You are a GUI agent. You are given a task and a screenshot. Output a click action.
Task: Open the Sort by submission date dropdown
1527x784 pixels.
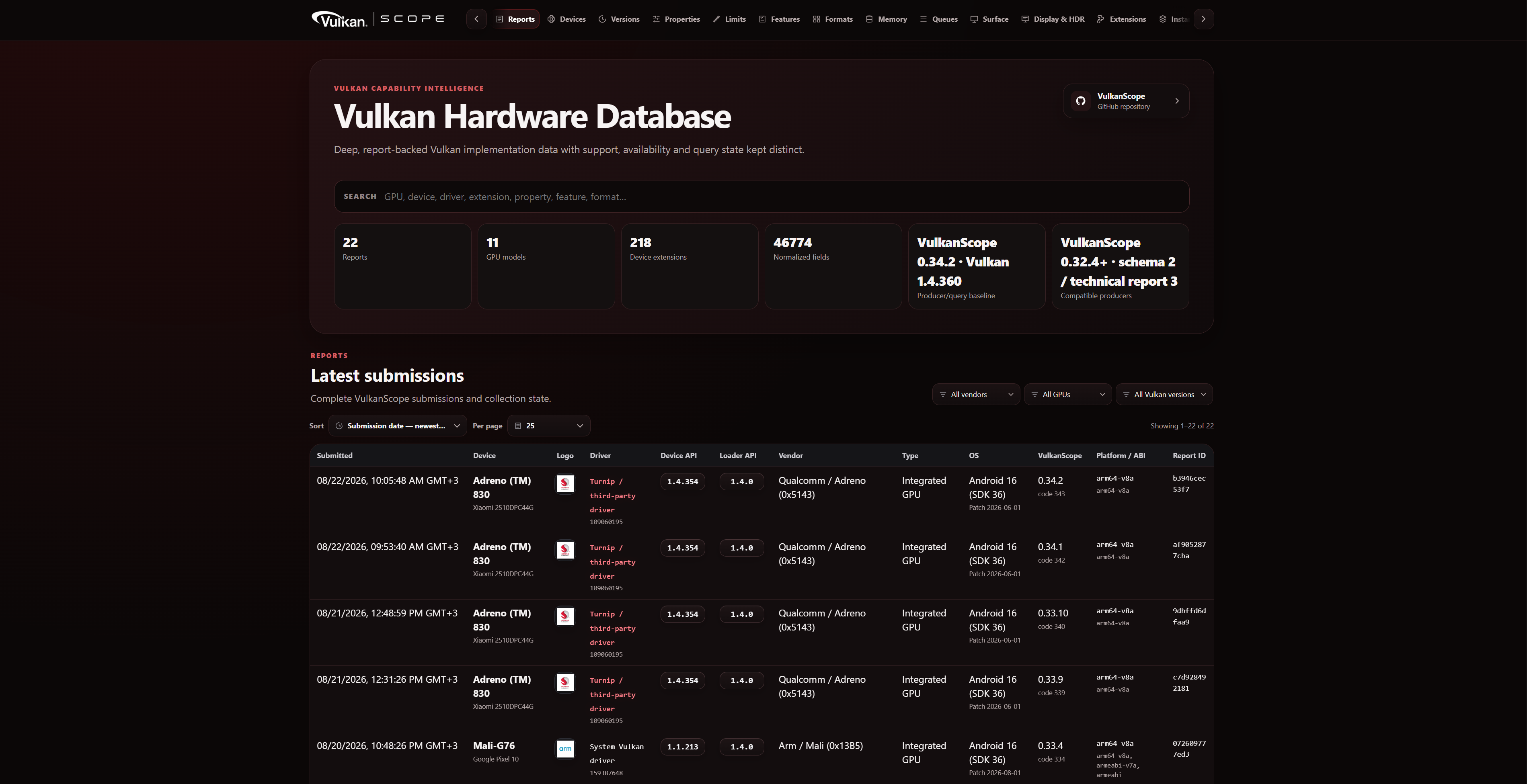pyautogui.click(x=398, y=426)
